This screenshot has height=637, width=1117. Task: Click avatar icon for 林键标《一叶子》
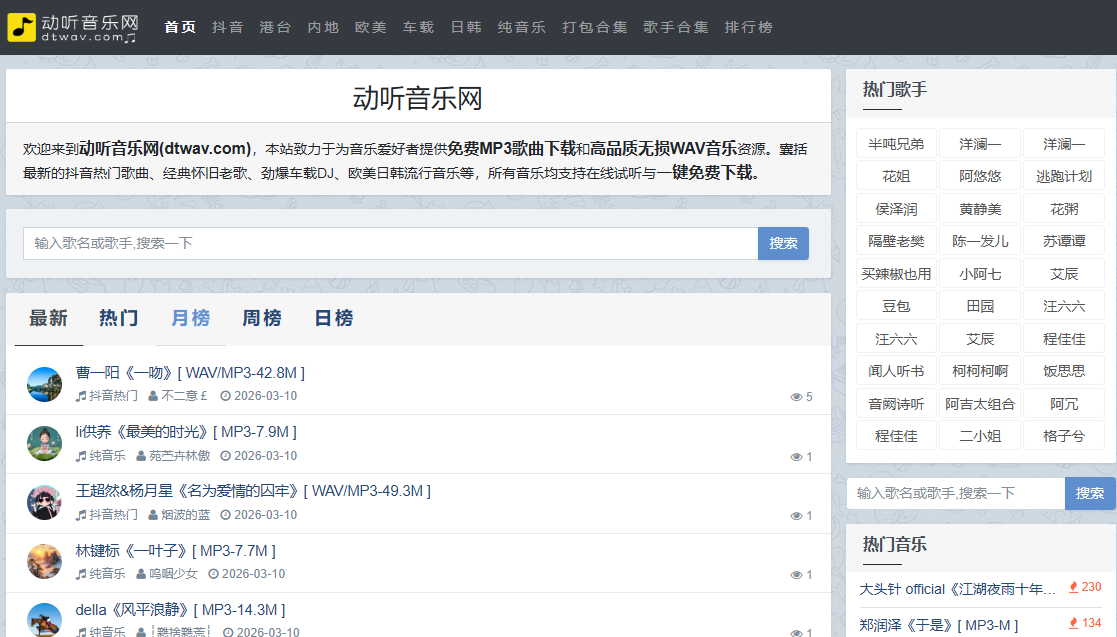44,562
